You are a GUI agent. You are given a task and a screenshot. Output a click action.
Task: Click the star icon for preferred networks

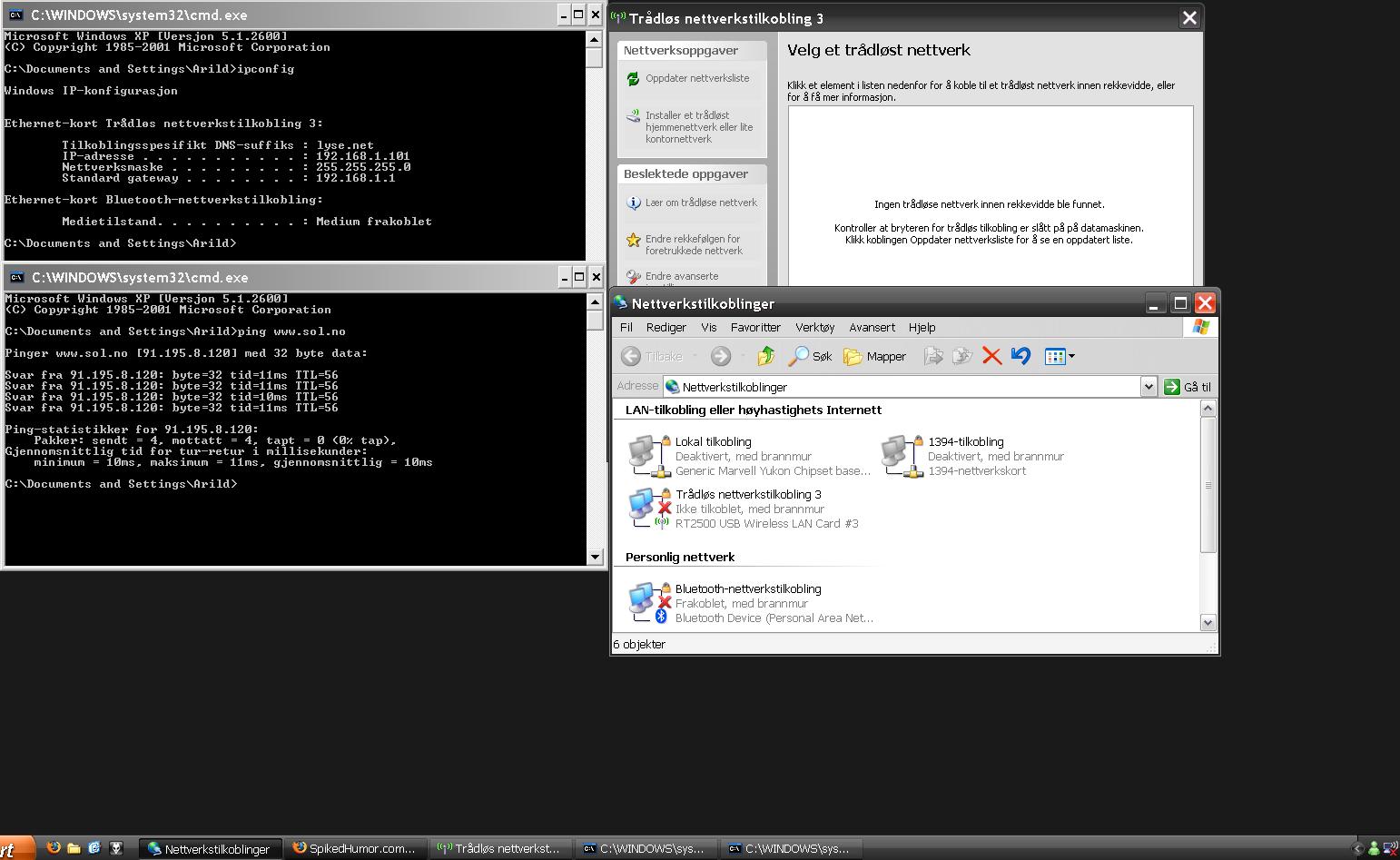[633, 240]
